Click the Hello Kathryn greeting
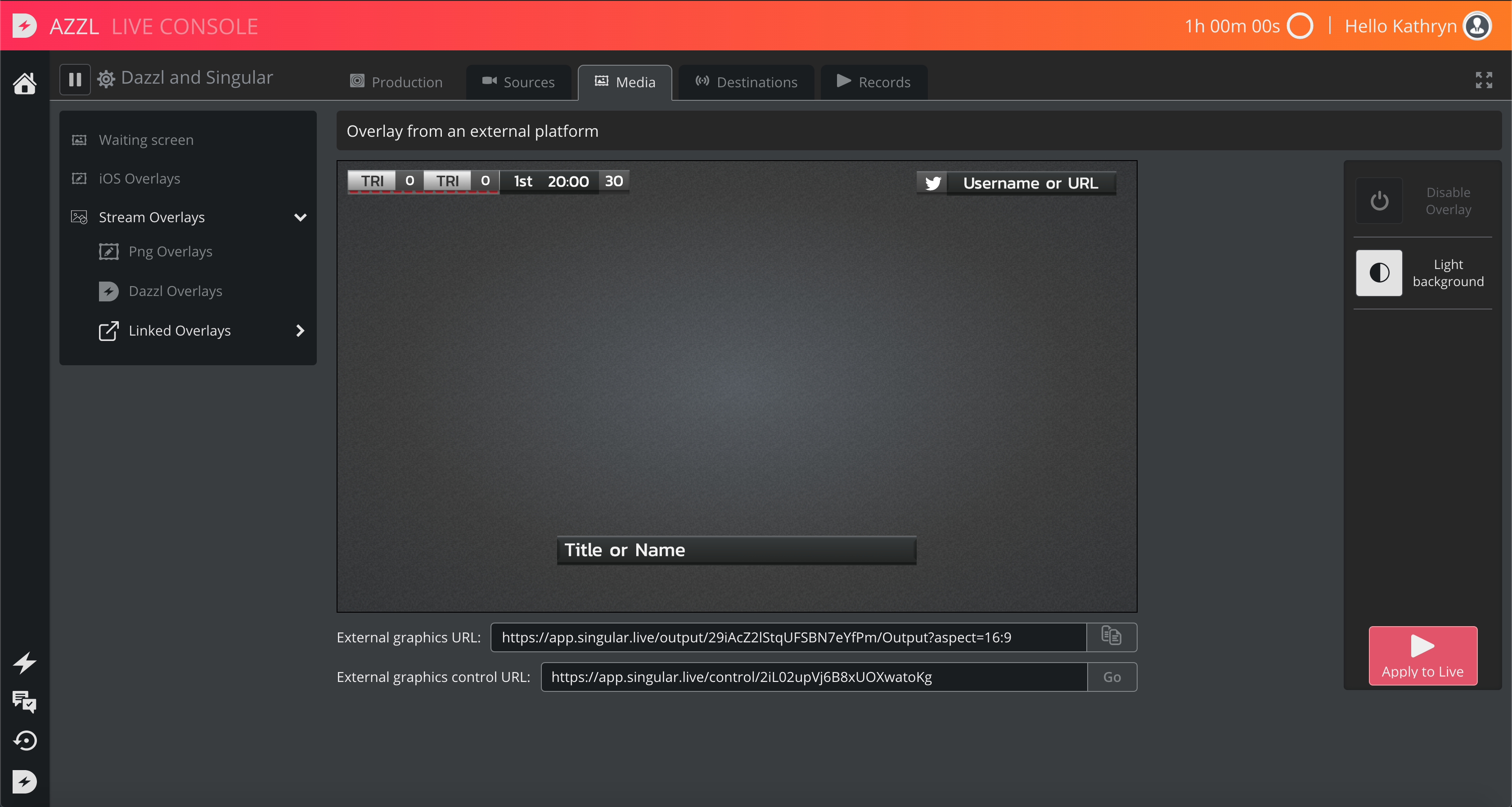 [x=1400, y=26]
